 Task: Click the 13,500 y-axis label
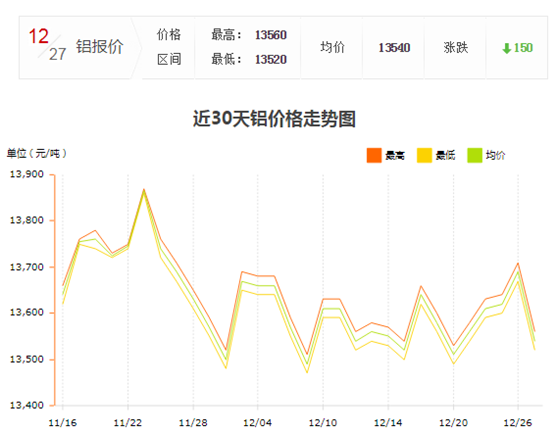pyautogui.click(x=27, y=359)
